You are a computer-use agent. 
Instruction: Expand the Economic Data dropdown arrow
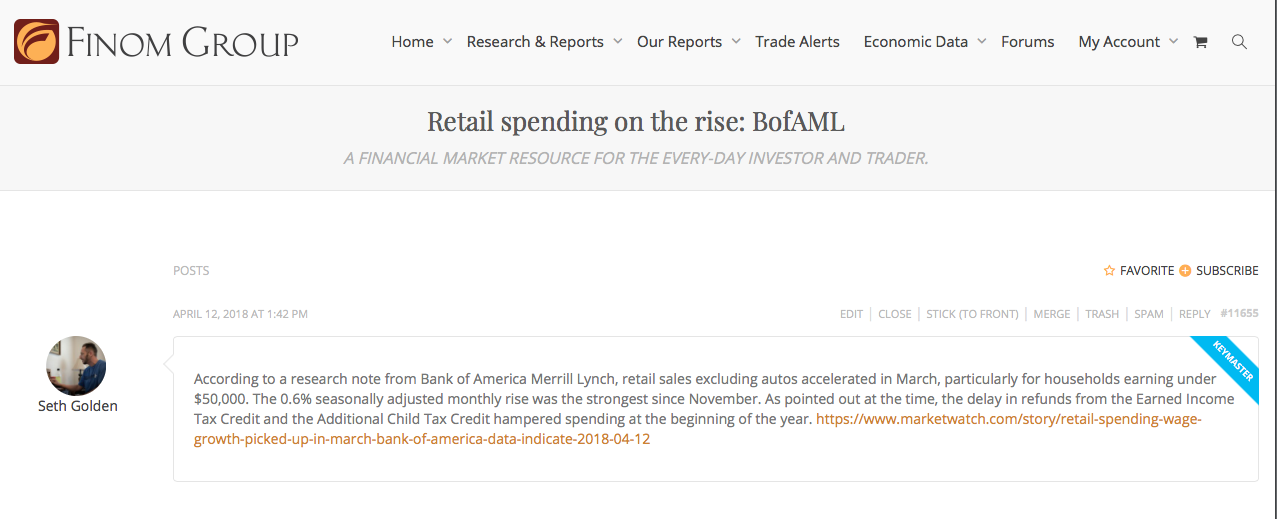[981, 41]
